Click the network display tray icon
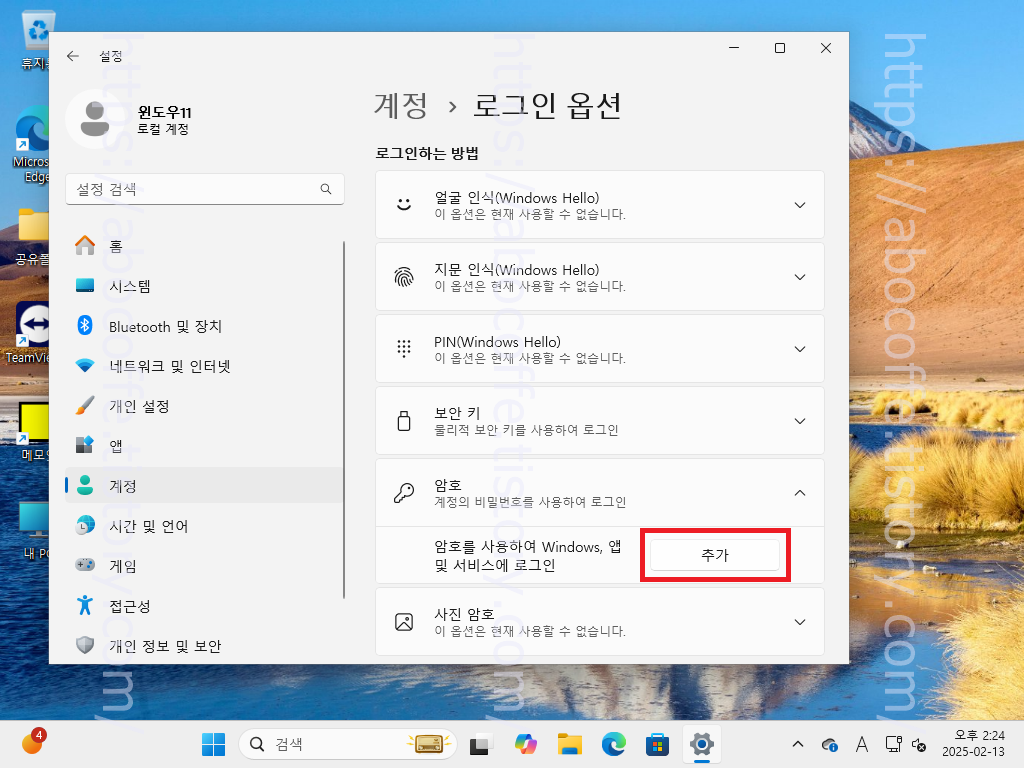The height and width of the screenshot is (768, 1024). point(893,744)
